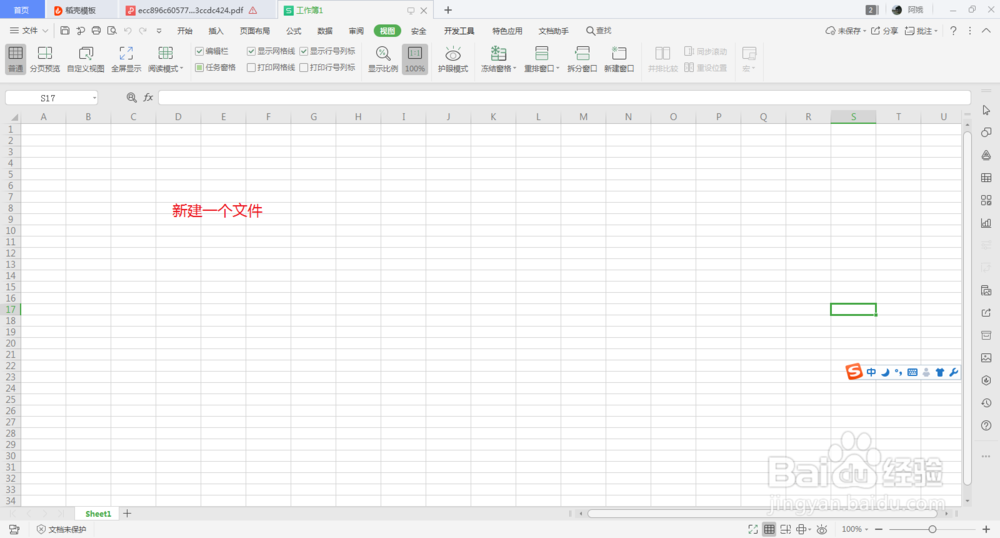The image size is (1000, 538).
Task: Set zoom to 100% in ribbon
Action: (x=415, y=59)
